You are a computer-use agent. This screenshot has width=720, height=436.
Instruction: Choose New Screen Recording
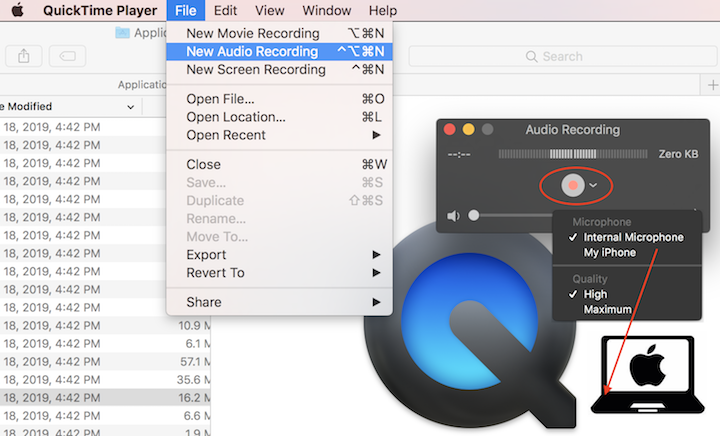tap(279, 70)
